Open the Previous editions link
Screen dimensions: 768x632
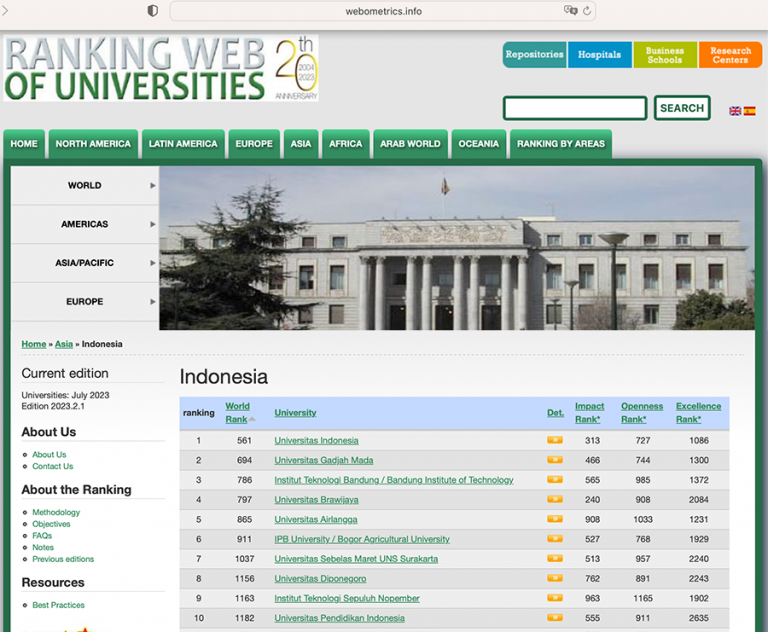pyautogui.click(x=63, y=559)
